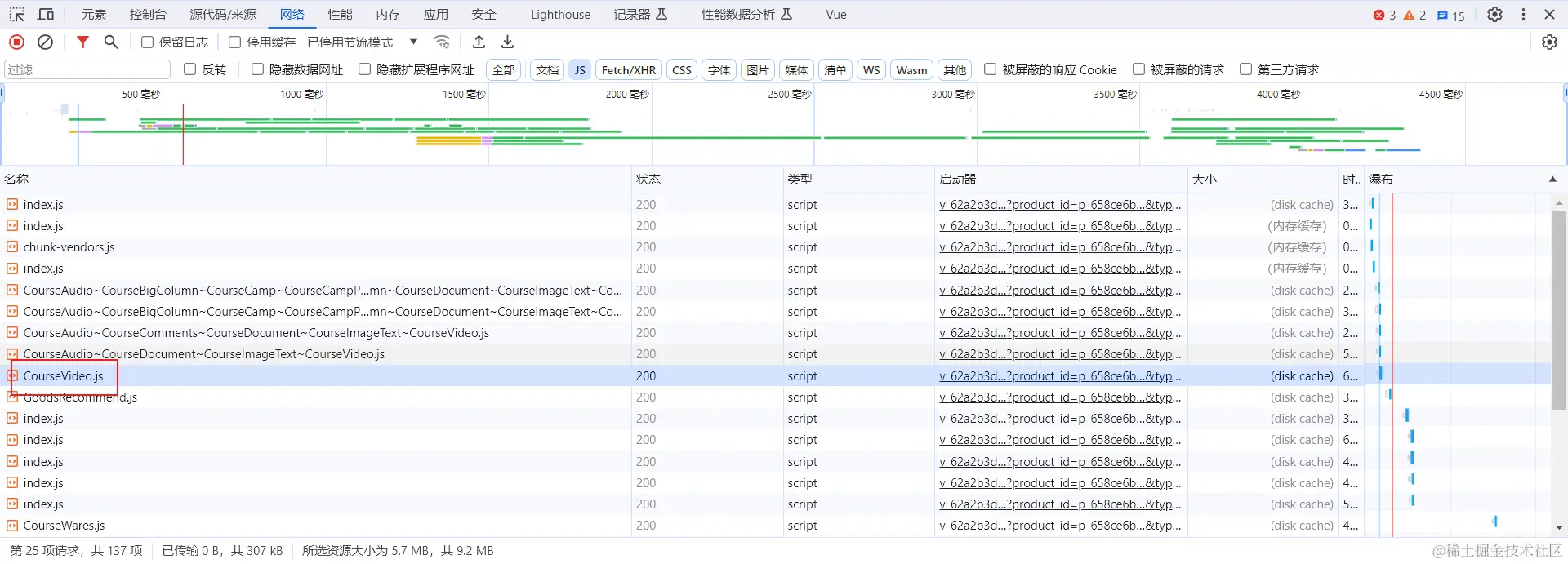Filter requests by Wasm
1568x564 pixels.
point(911,70)
